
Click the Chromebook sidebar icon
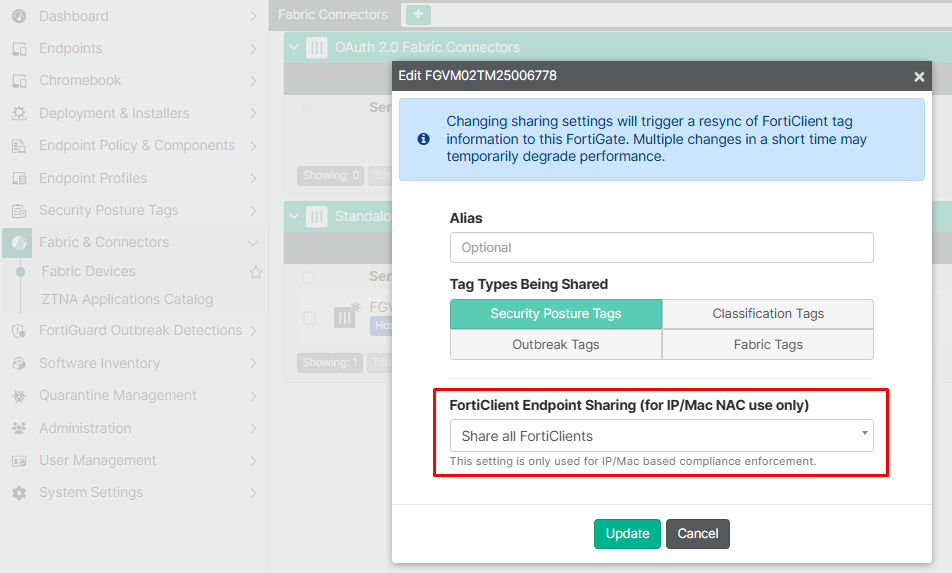pos(19,81)
